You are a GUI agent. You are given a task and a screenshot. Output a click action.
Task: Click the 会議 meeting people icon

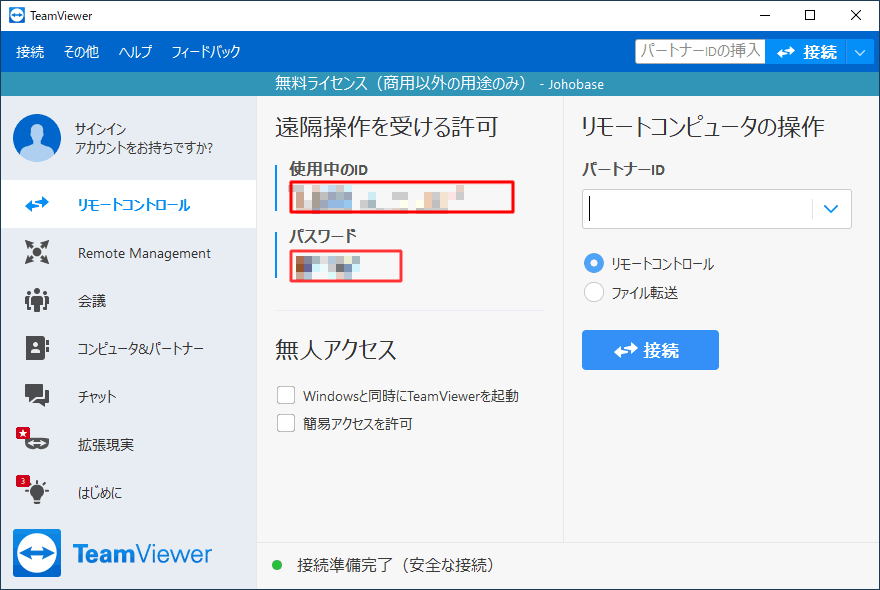click(x=37, y=300)
